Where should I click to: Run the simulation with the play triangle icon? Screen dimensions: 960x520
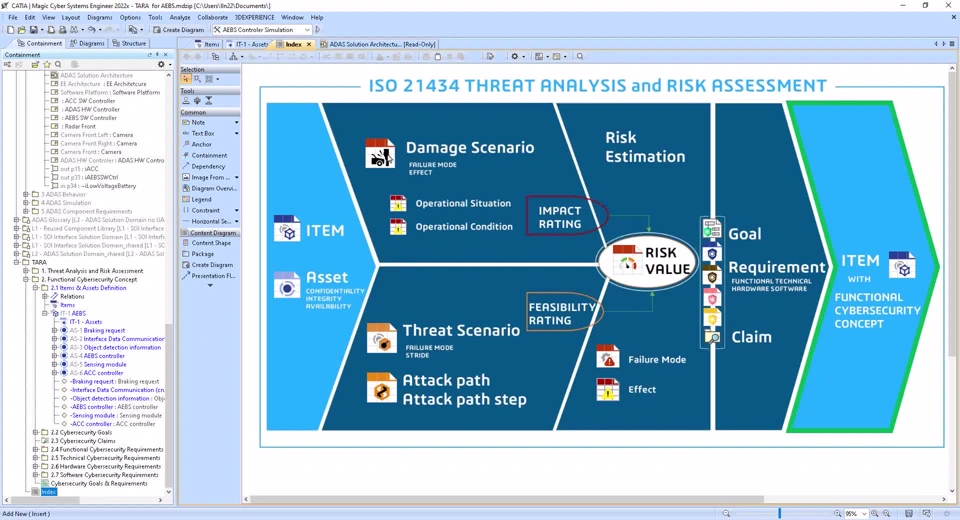(318, 29)
